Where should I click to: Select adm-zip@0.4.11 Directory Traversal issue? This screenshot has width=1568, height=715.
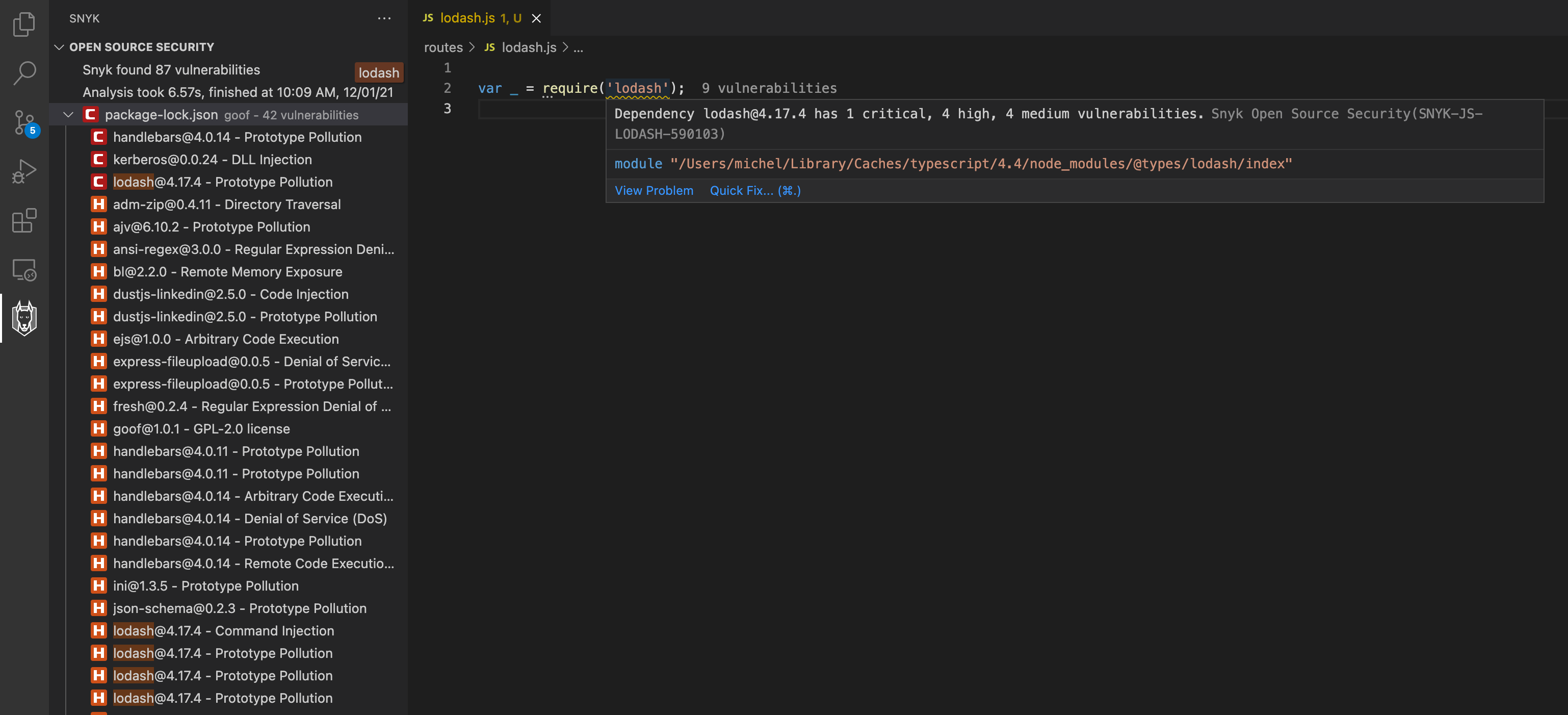coord(229,205)
